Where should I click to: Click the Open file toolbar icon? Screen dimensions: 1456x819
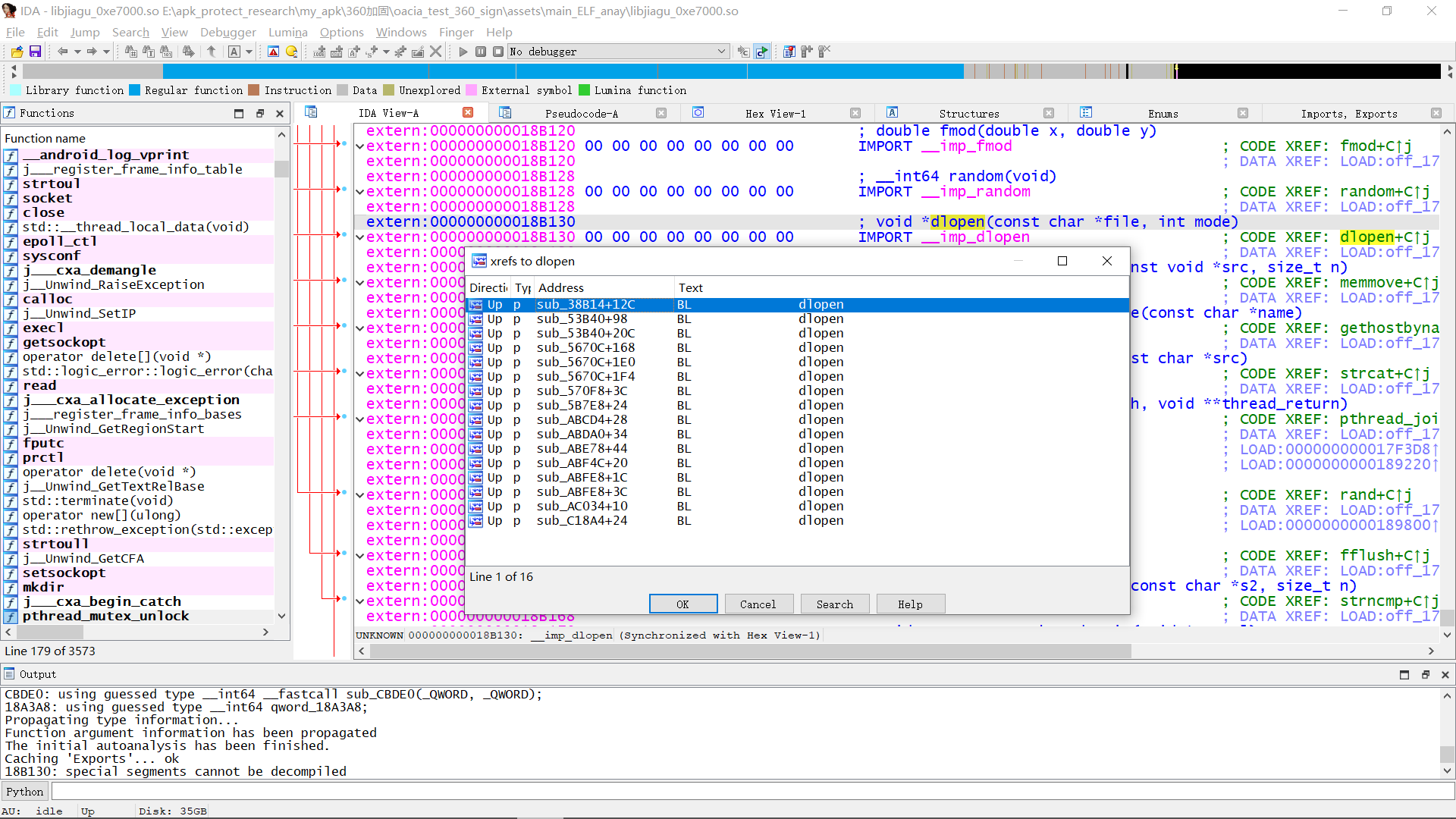coord(17,52)
